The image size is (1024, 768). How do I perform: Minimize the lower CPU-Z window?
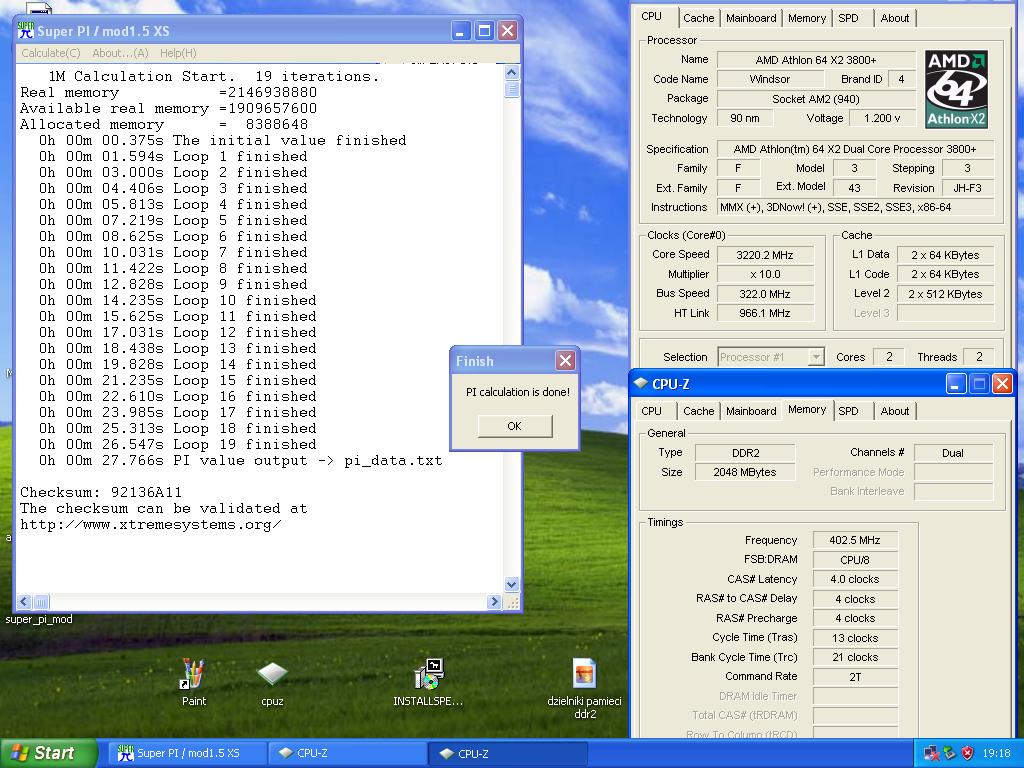[955, 383]
